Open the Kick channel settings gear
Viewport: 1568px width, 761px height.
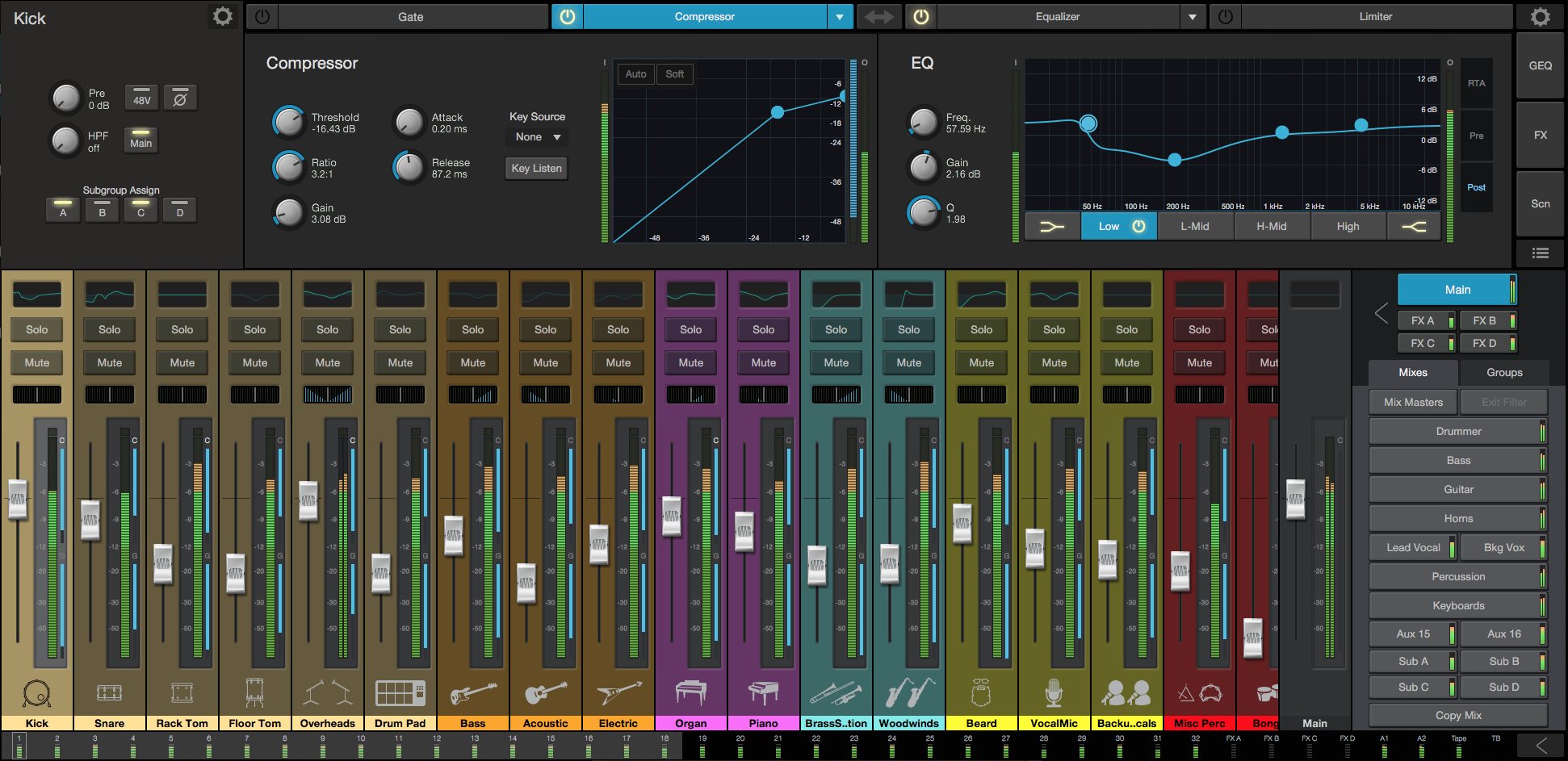[x=222, y=17]
